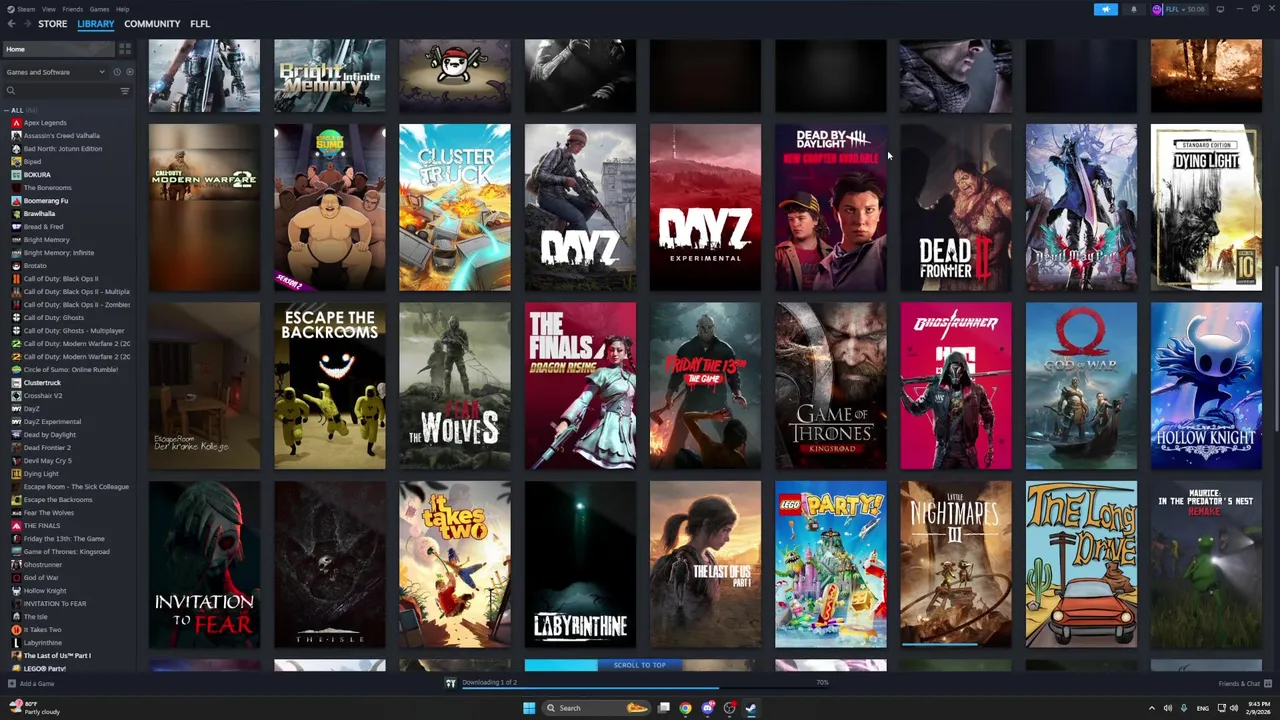Viewport: 1280px width, 720px height.
Task: Click SCROLL TO TOP button
Action: (x=639, y=665)
